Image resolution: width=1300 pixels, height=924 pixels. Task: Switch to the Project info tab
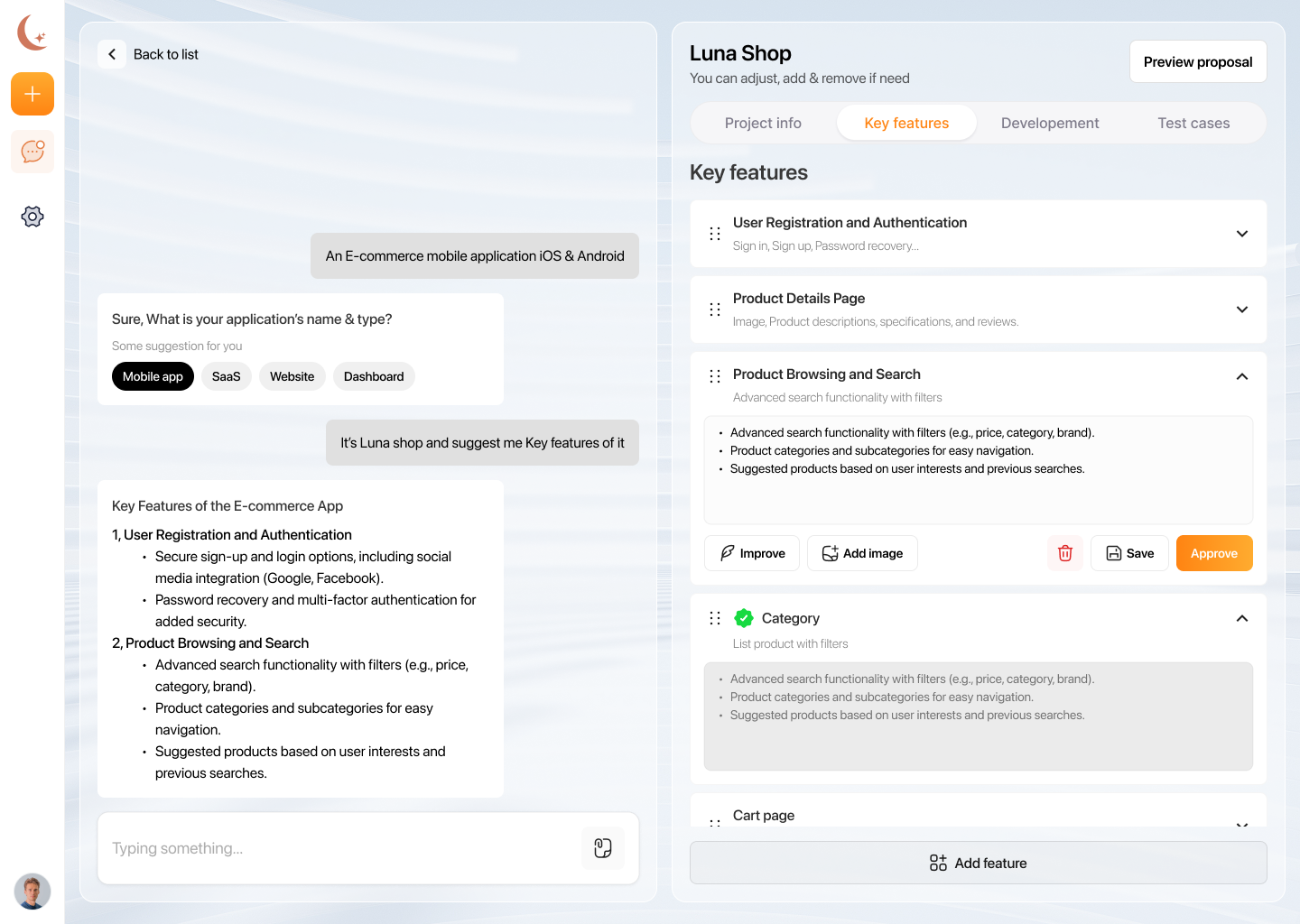coord(763,123)
